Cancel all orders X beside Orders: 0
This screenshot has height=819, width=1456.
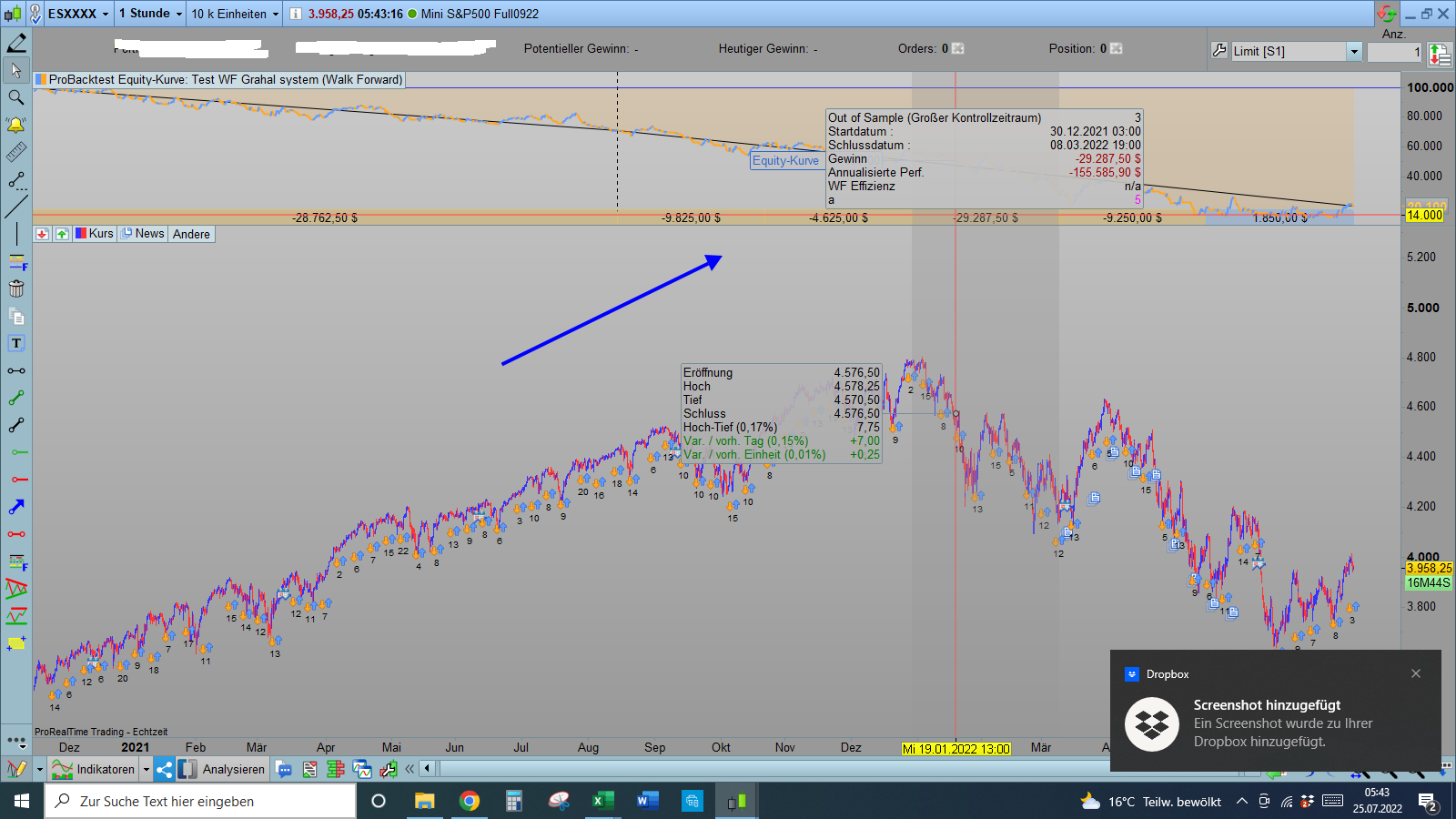958,48
